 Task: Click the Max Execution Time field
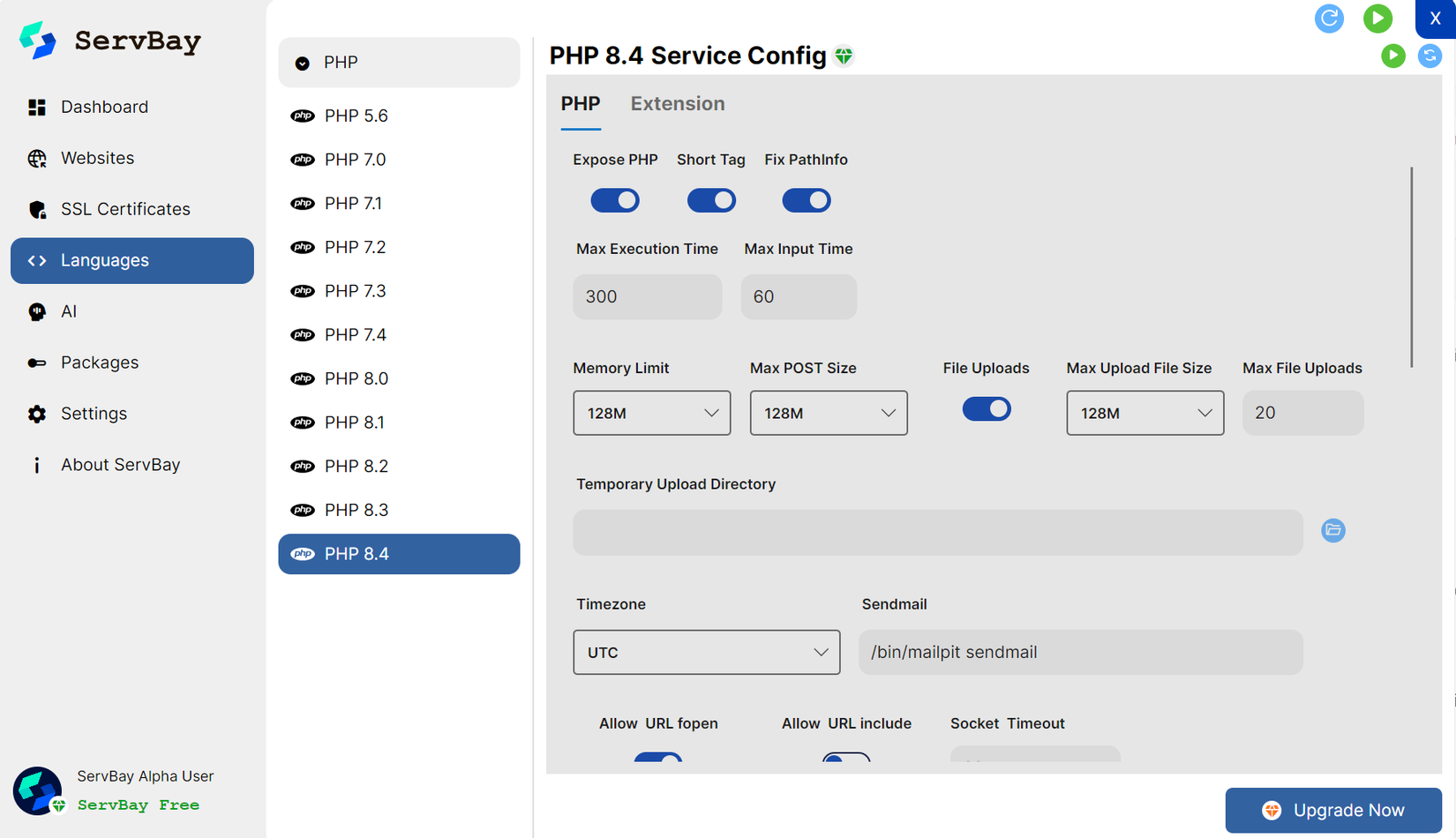647,296
